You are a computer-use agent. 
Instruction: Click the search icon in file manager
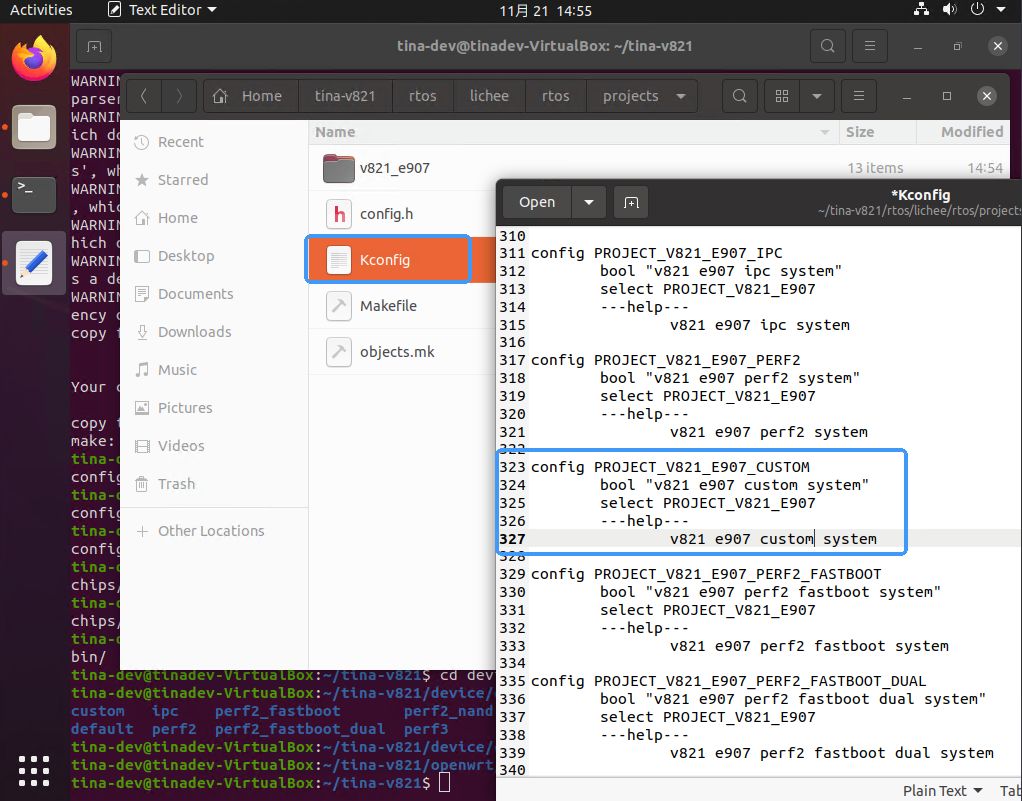[x=739, y=96]
